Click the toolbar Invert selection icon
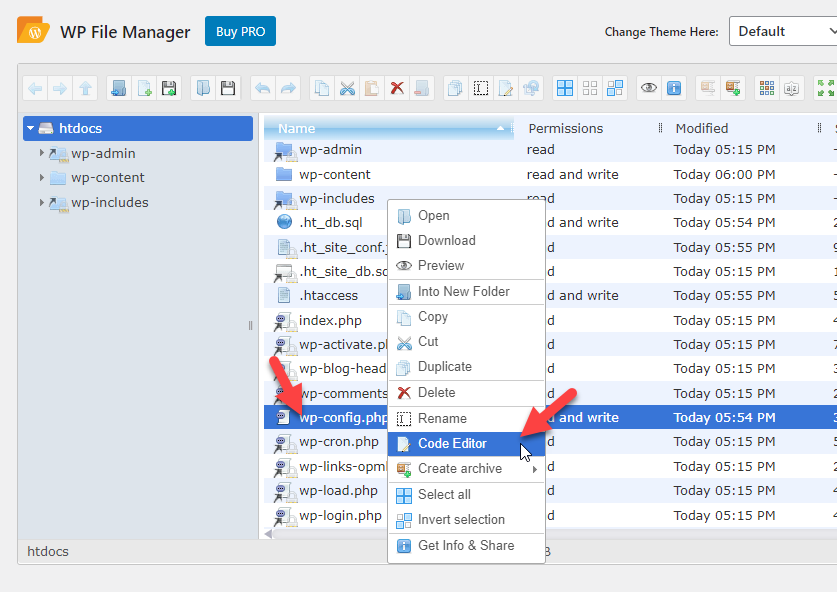Screen dimensions: 837x592 (x=615, y=88)
